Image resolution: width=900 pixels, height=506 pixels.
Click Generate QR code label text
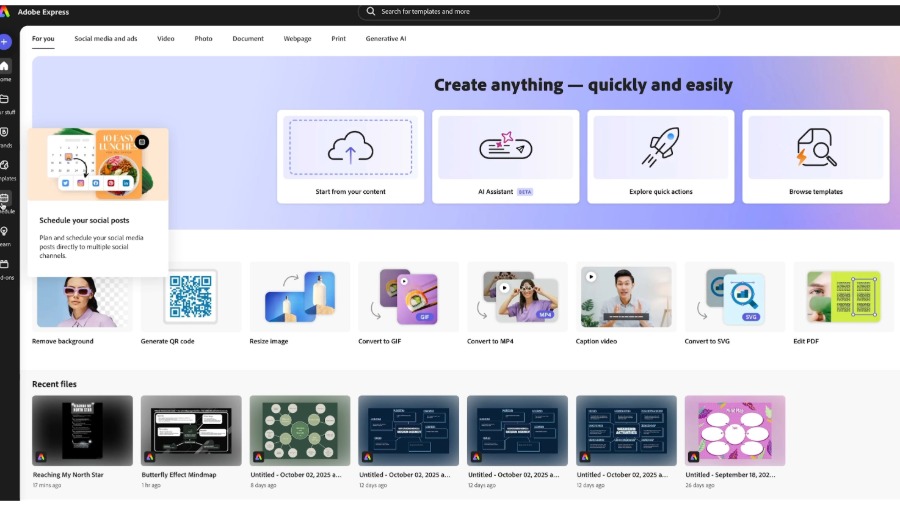click(168, 341)
